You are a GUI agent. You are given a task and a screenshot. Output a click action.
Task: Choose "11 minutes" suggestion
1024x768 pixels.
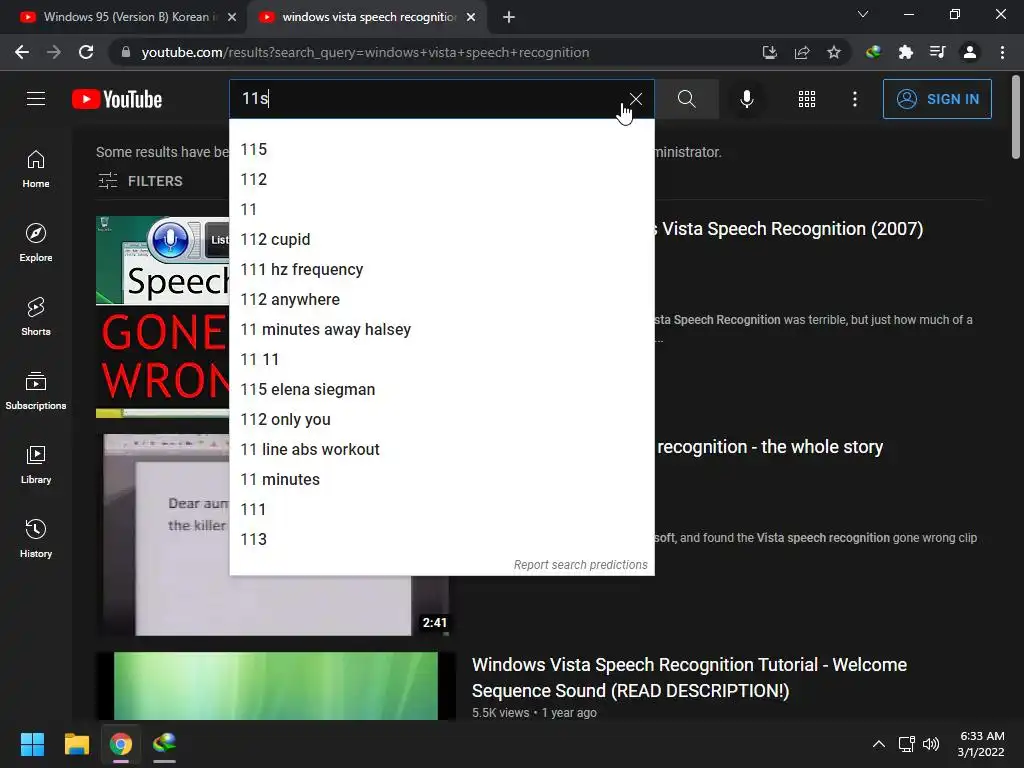(441, 480)
